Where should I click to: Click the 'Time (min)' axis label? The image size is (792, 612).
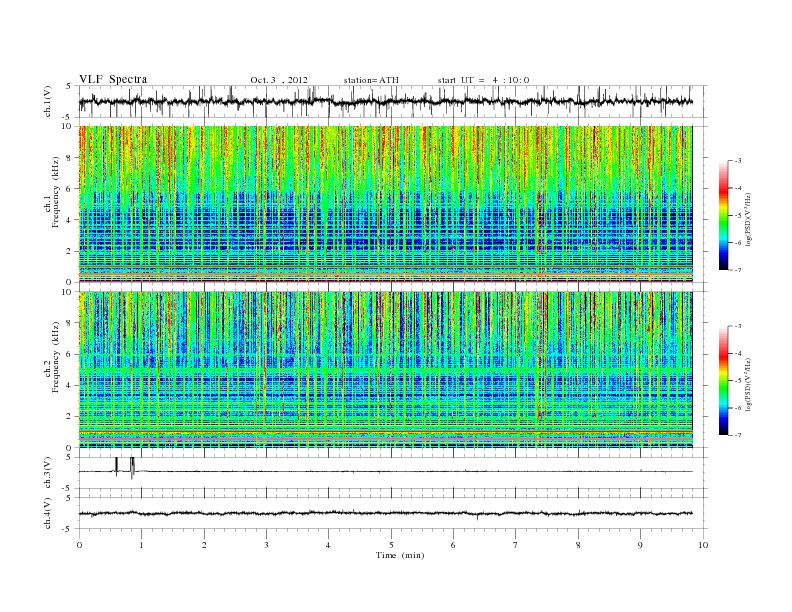coord(400,555)
